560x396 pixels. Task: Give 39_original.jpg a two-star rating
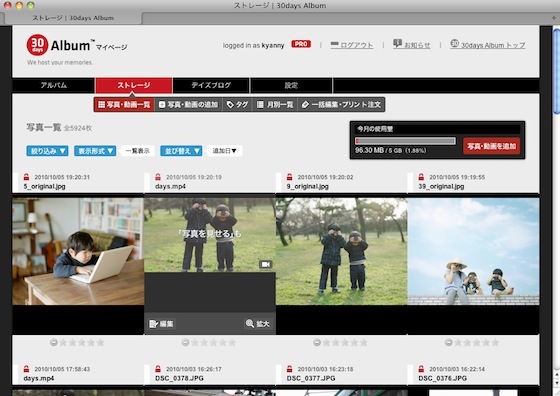point(467,343)
